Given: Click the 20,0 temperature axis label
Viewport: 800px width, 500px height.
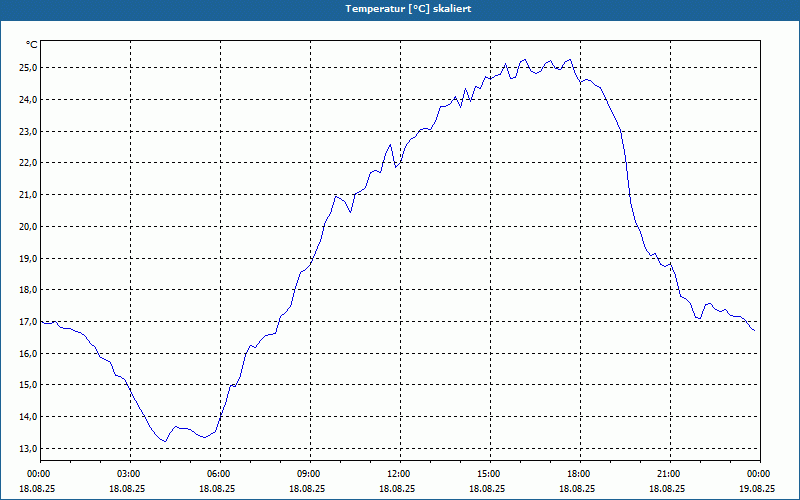Looking at the screenshot, I should coord(29,227).
